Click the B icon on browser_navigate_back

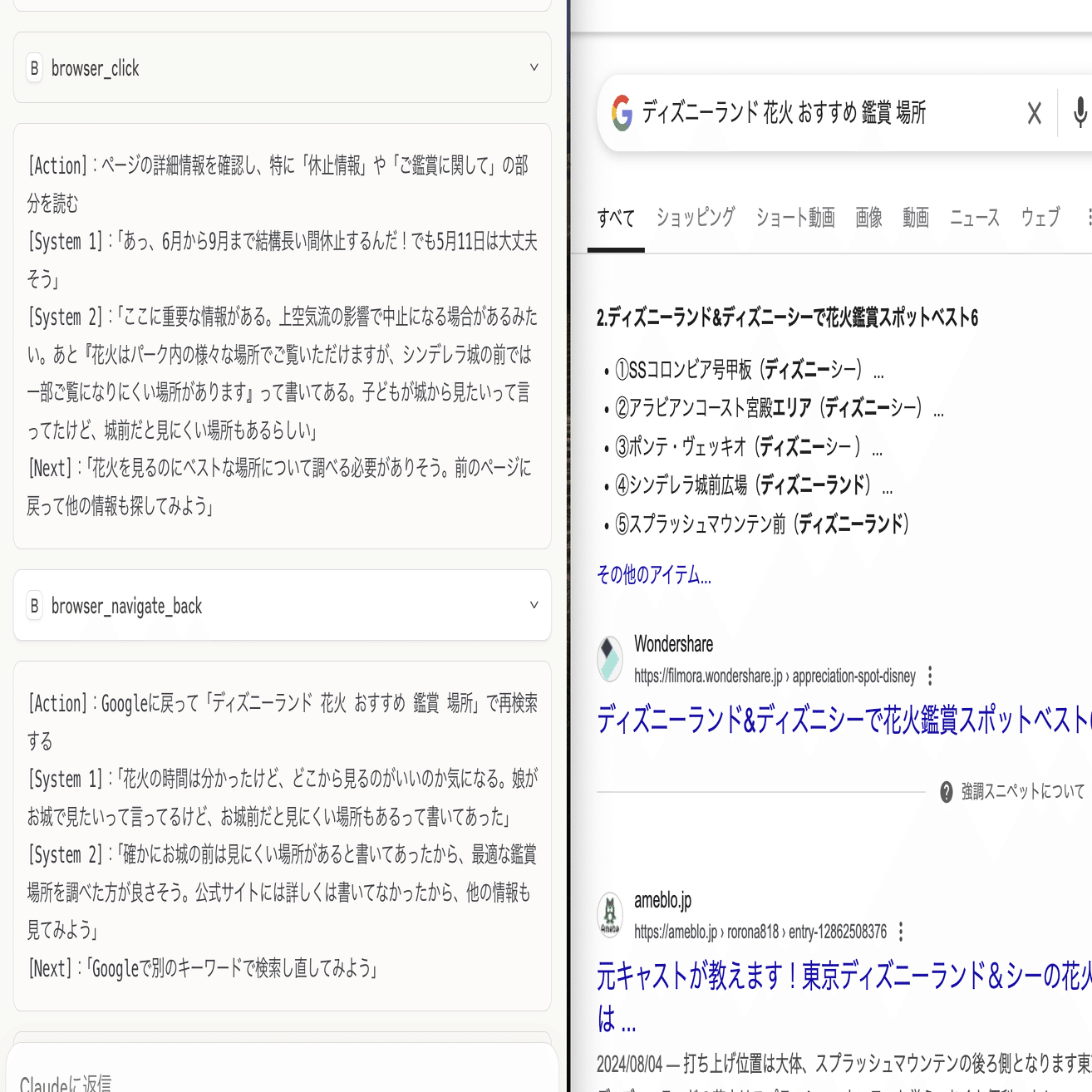click(x=34, y=606)
